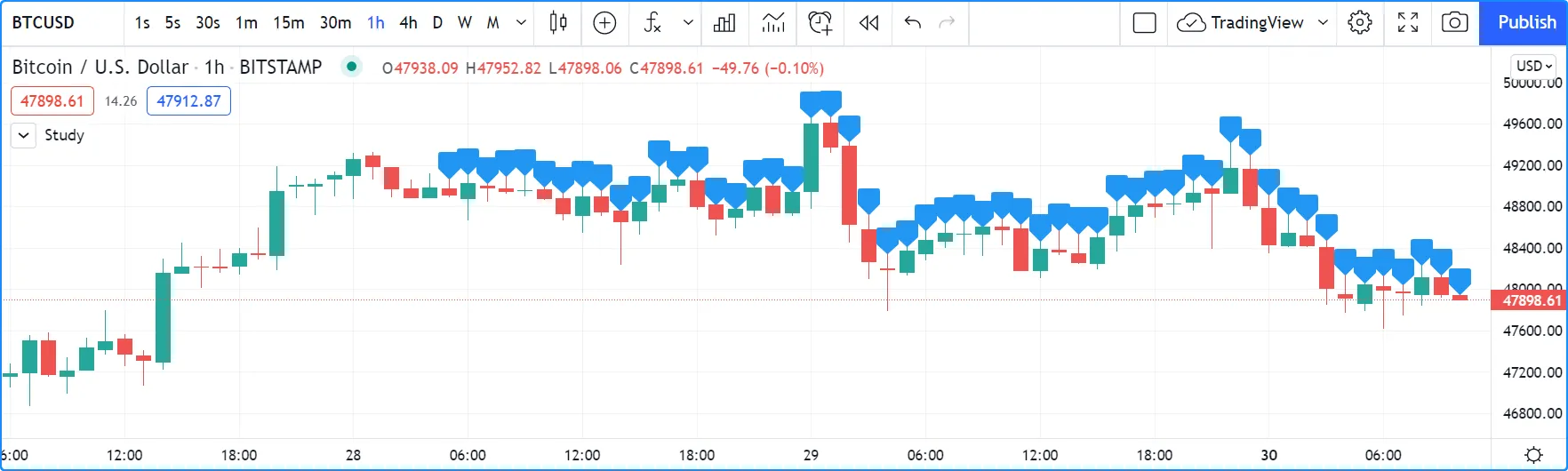Undo the last chart action

coord(912,23)
